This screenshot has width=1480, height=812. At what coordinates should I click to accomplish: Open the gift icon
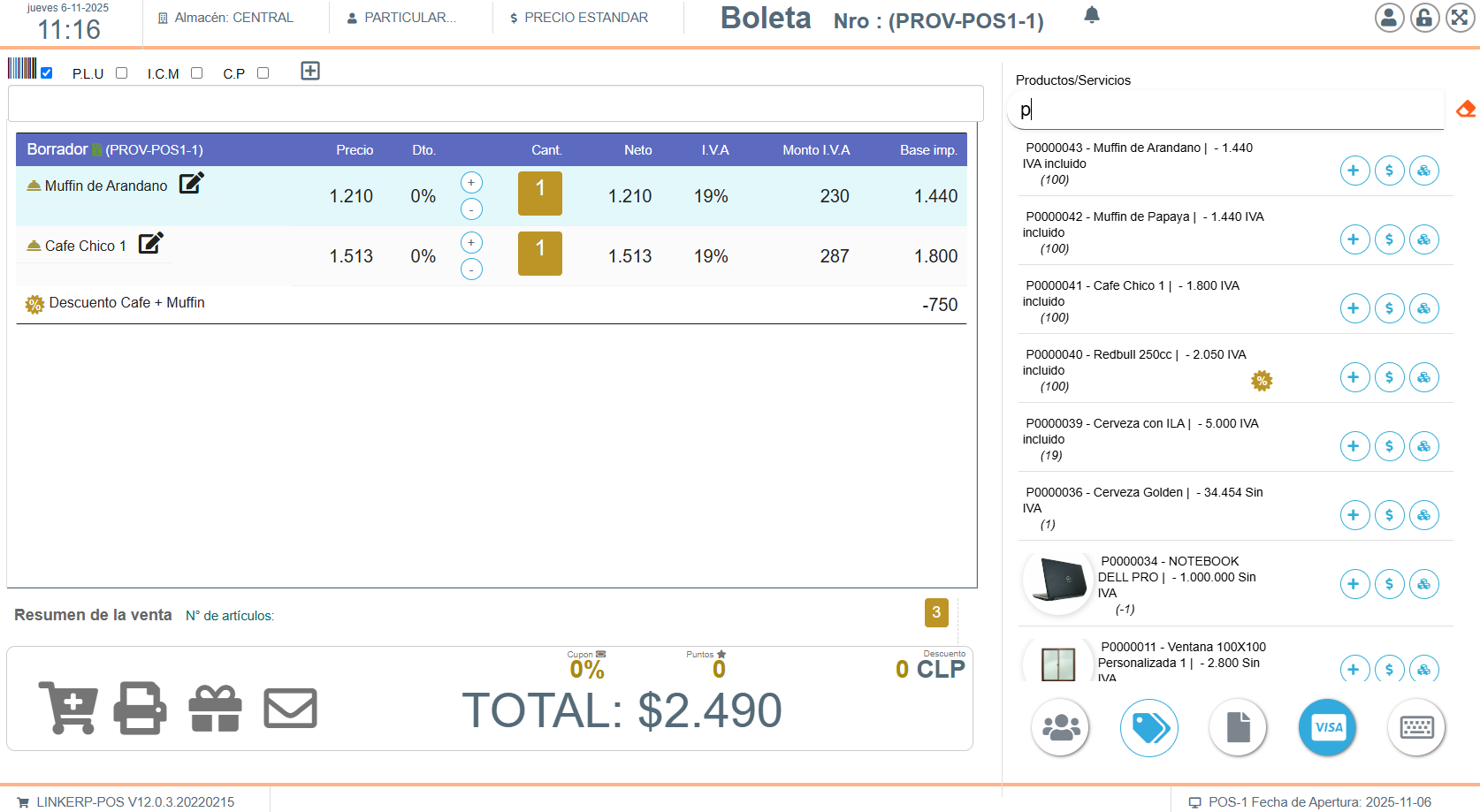pyautogui.click(x=215, y=708)
